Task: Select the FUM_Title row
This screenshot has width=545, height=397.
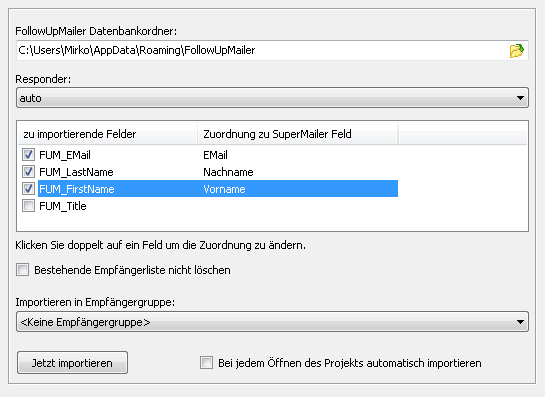Action: pyautogui.click(x=208, y=206)
